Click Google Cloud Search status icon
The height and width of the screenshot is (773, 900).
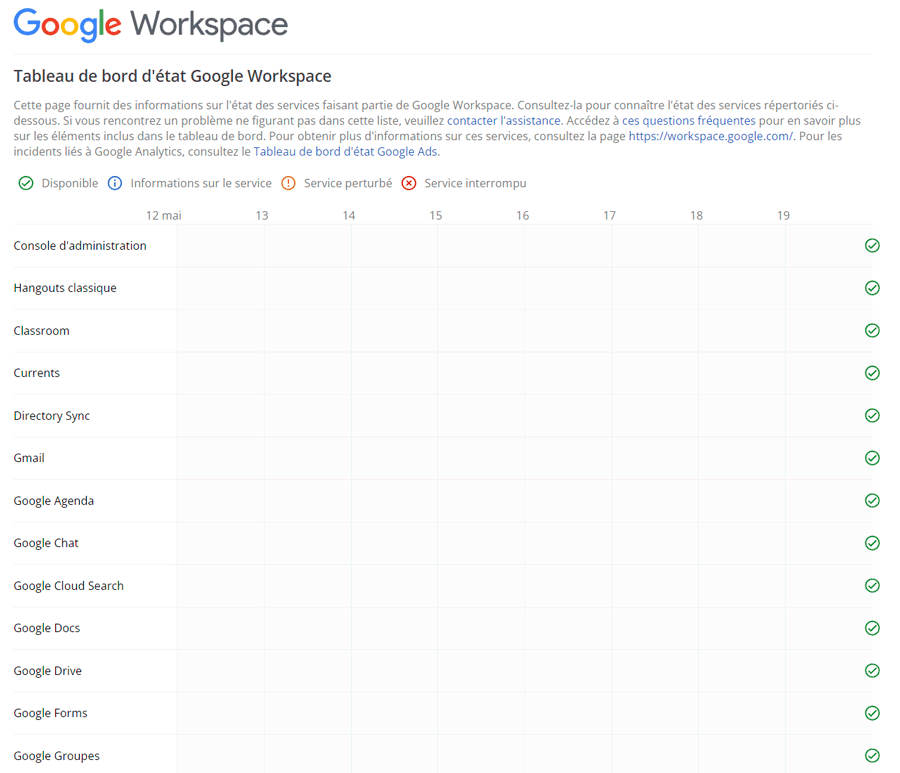click(872, 585)
